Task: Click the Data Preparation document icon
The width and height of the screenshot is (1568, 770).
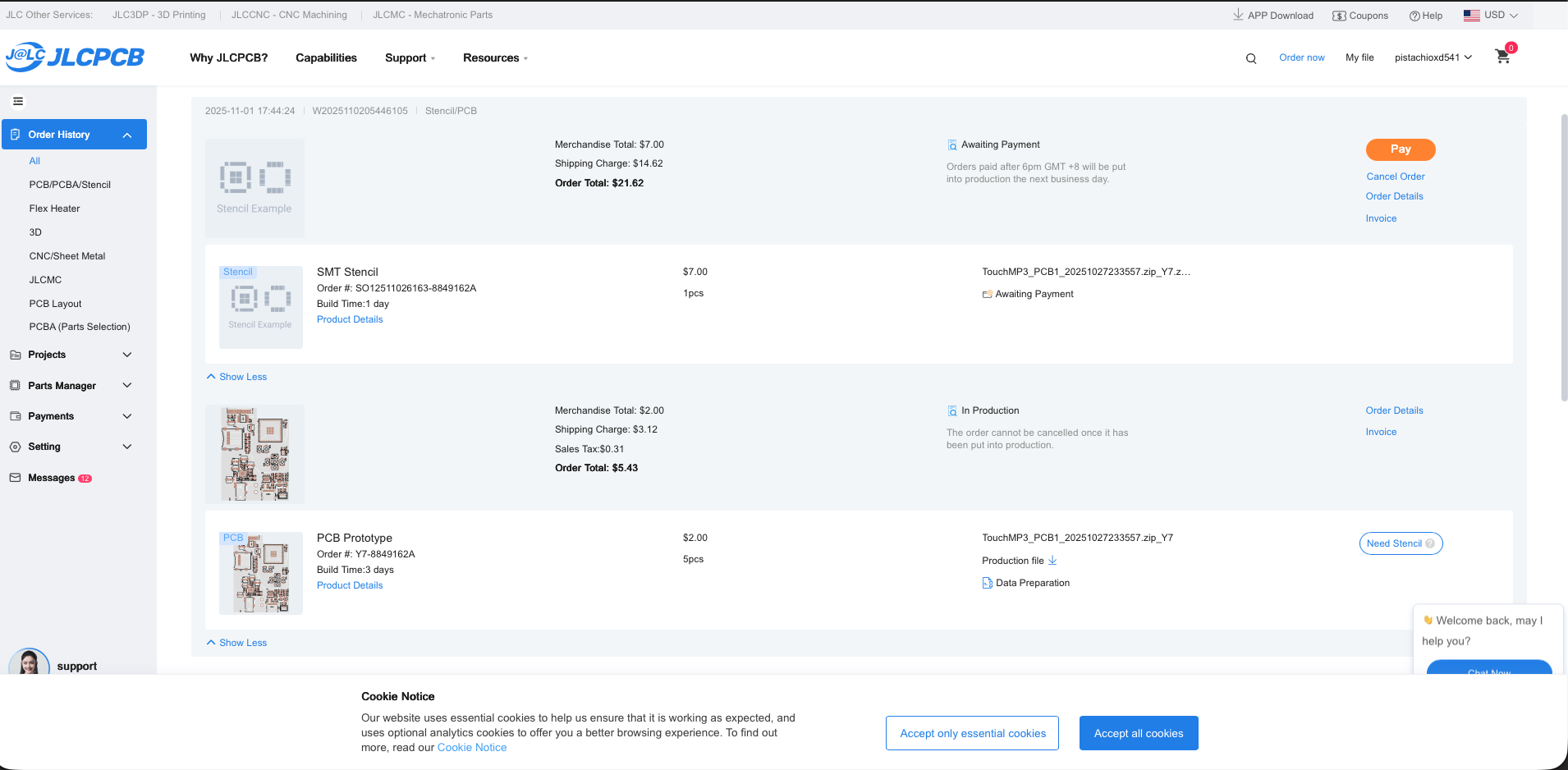Action: (x=988, y=583)
